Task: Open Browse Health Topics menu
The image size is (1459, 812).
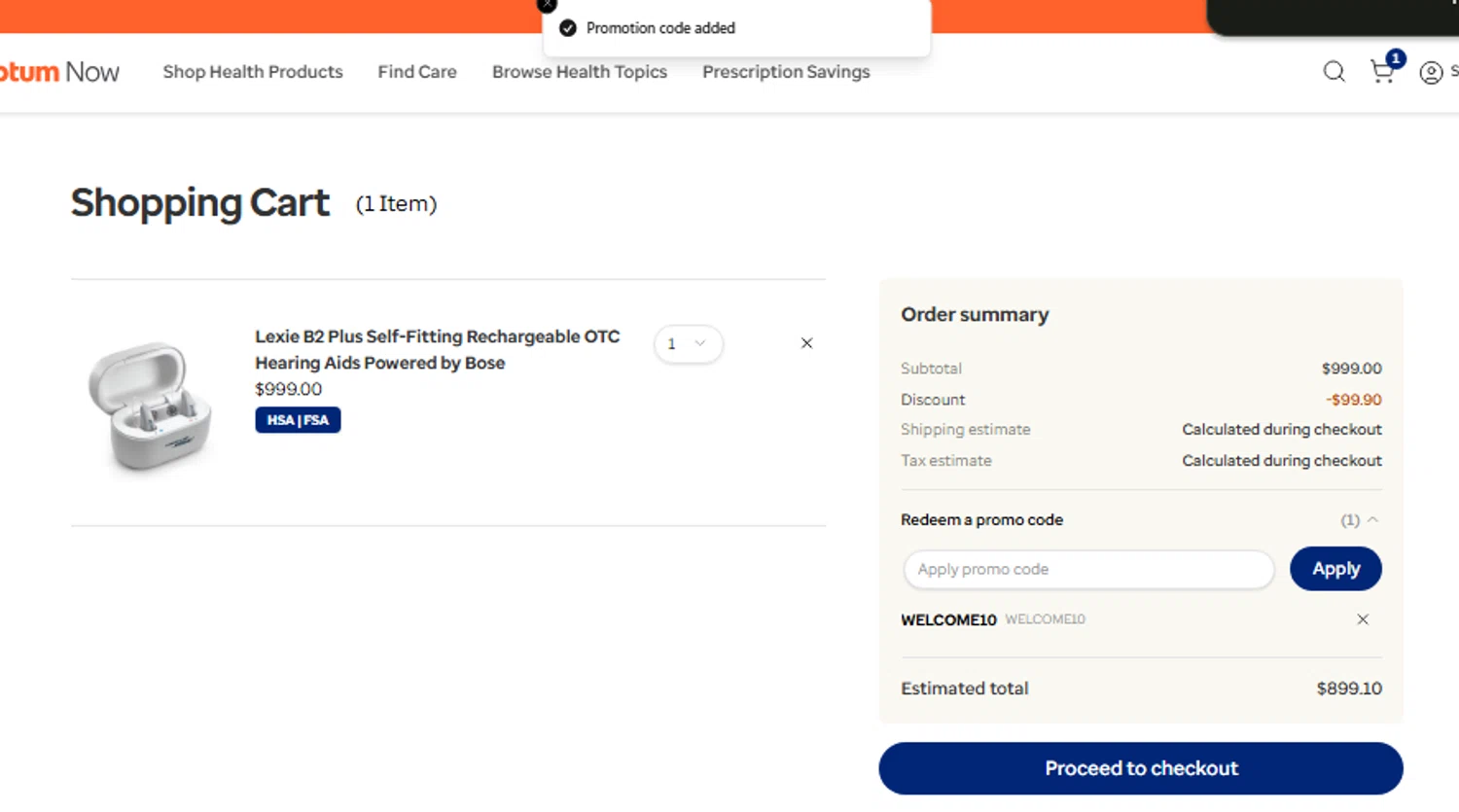Action: click(x=580, y=72)
